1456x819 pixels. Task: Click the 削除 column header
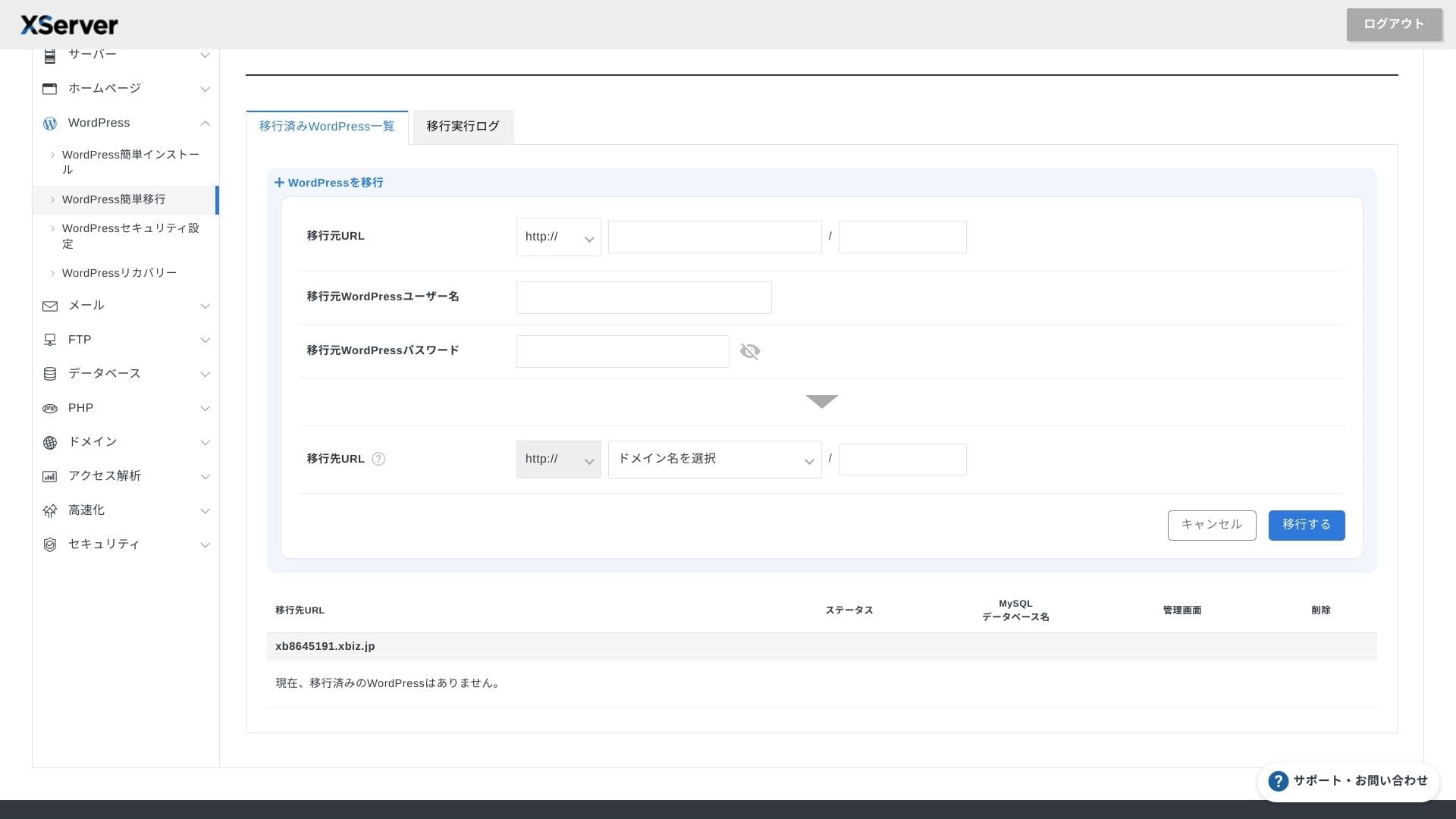click(1321, 610)
